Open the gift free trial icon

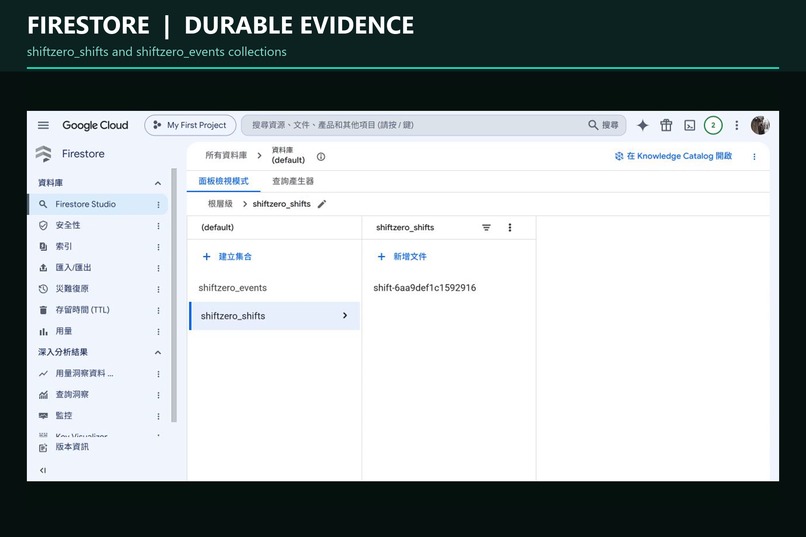coord(666,125)
